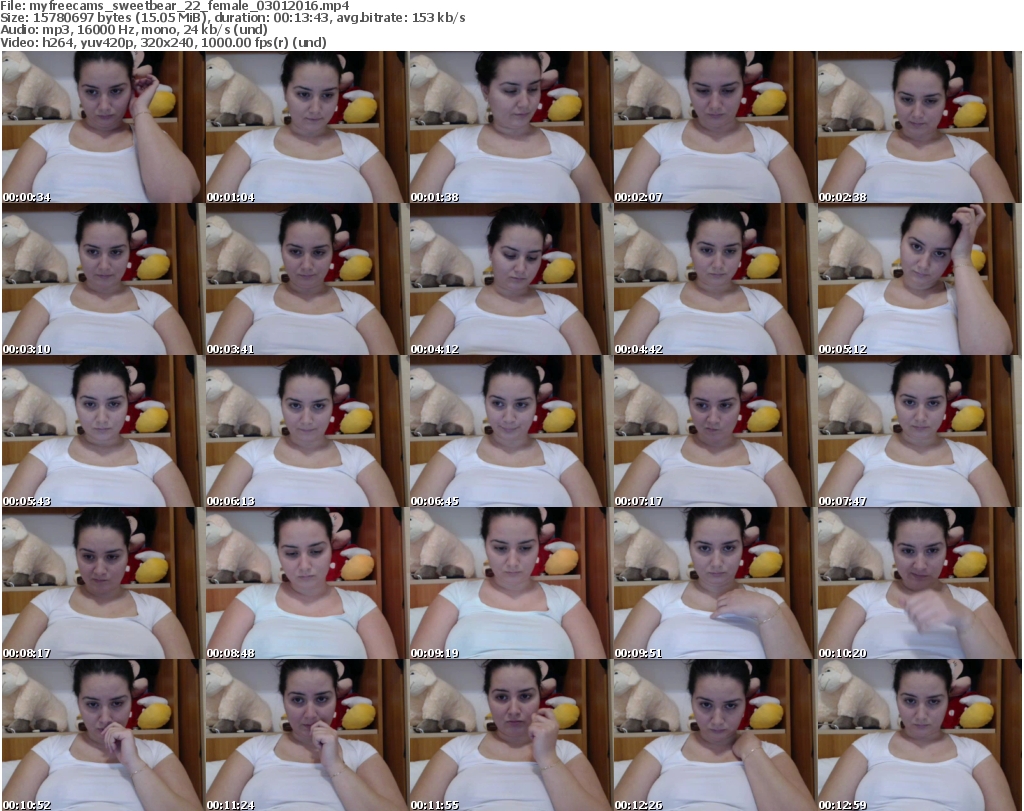Pick the frame at 00:07:17
This screenshot has height=811, width=1024.
tap(714, 432)
